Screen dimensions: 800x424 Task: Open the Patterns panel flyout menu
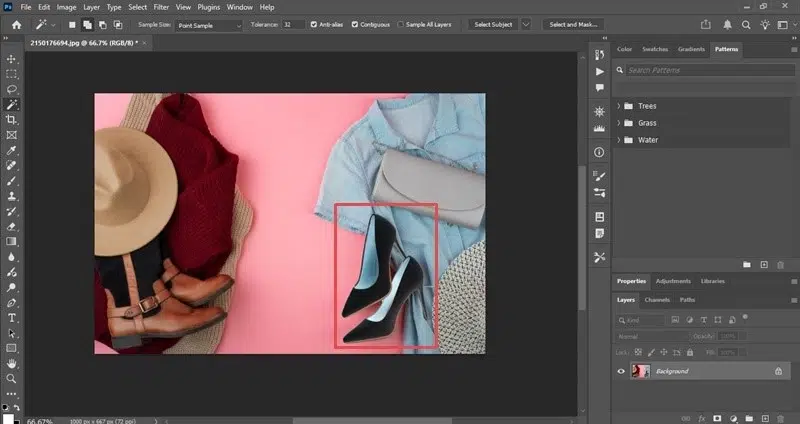[x=794, y=49]
